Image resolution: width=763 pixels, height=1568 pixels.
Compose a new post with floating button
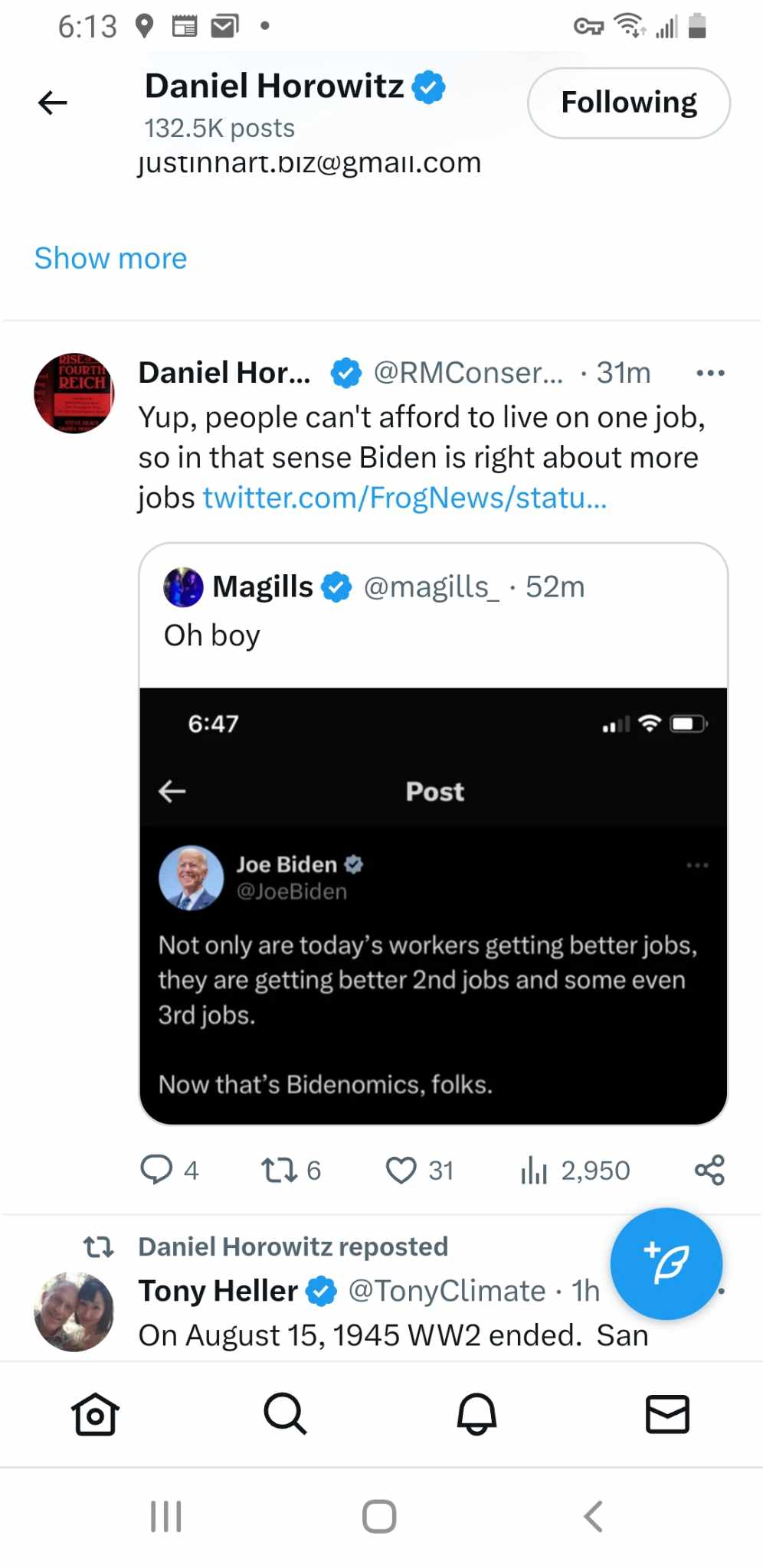[x=666, y=1263]
